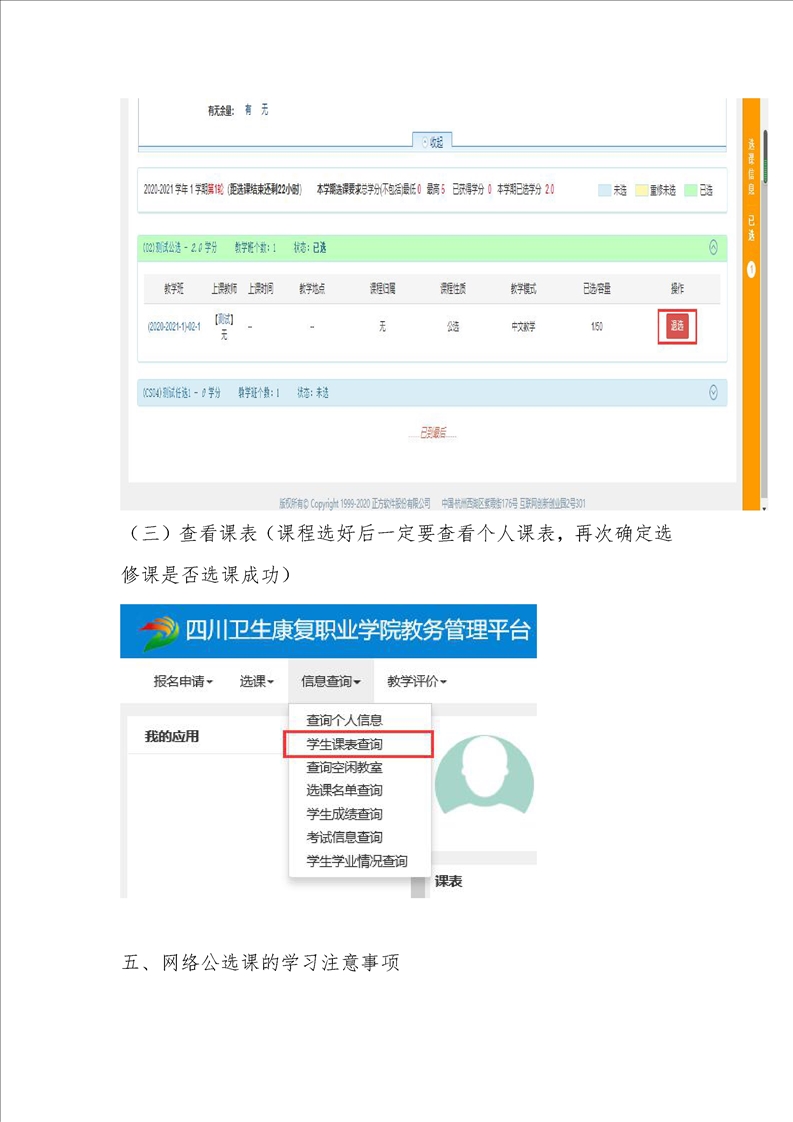Image resolution: width=793 pixels, height=1122 pixels.
Task: Collapse the green 测试公选 course row chevron
Action: [x=712, y=247]
